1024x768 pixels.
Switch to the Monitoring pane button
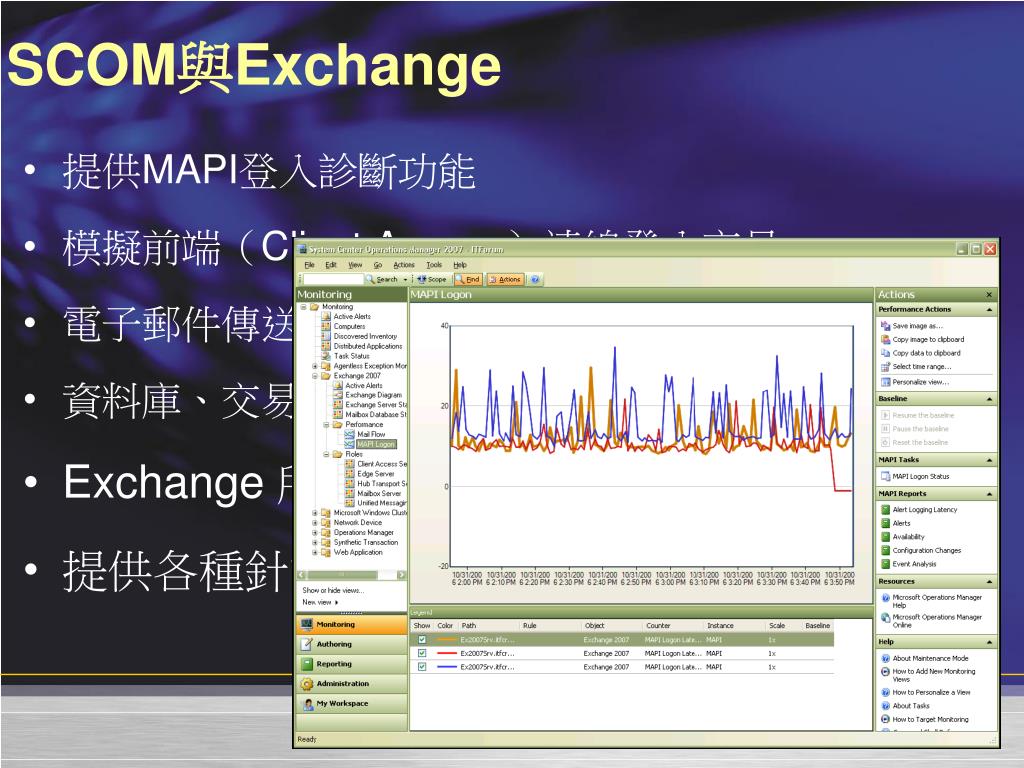pyautogui.click(x=351, y=624)
